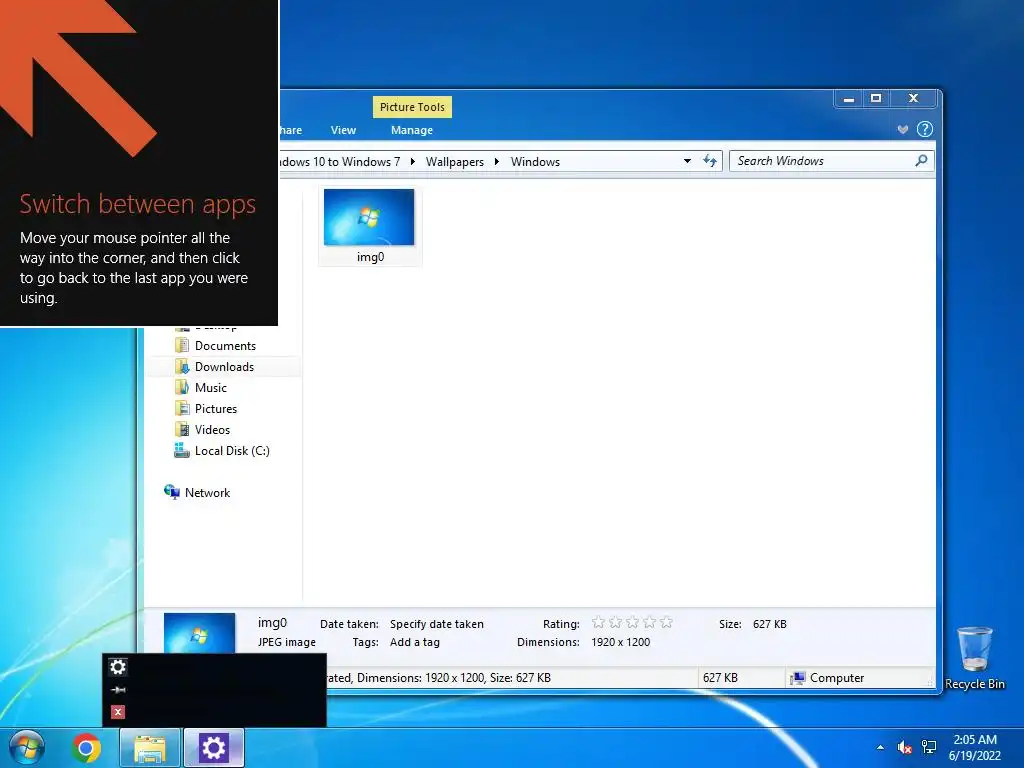This screenshot has width=1024, height=768.
Task: Open the Picture Tools contextual tab
Action: coord(412,107)
